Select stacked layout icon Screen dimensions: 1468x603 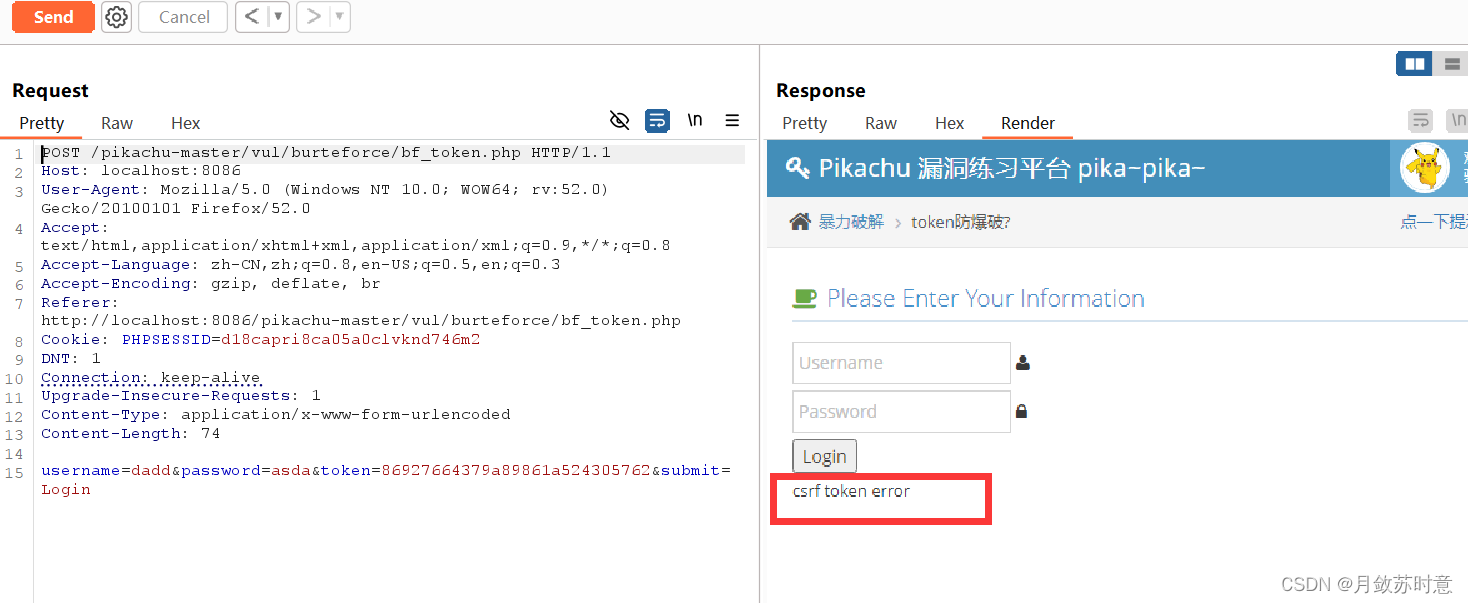[x=1451, y=64]
